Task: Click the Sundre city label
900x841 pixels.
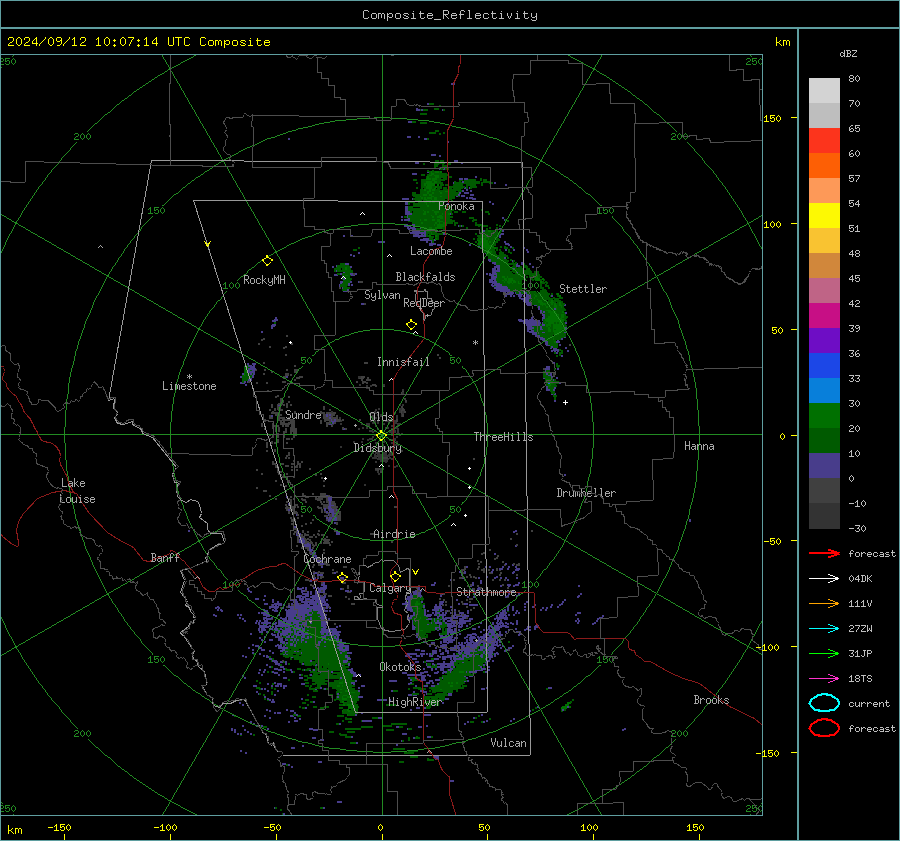Action: (x=303, y=414)
